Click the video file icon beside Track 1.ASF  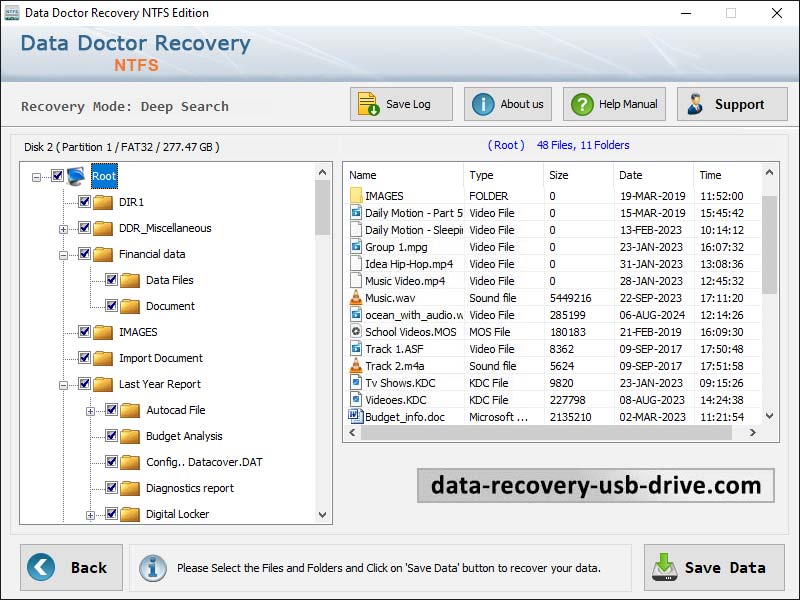[x=356, y=348]
